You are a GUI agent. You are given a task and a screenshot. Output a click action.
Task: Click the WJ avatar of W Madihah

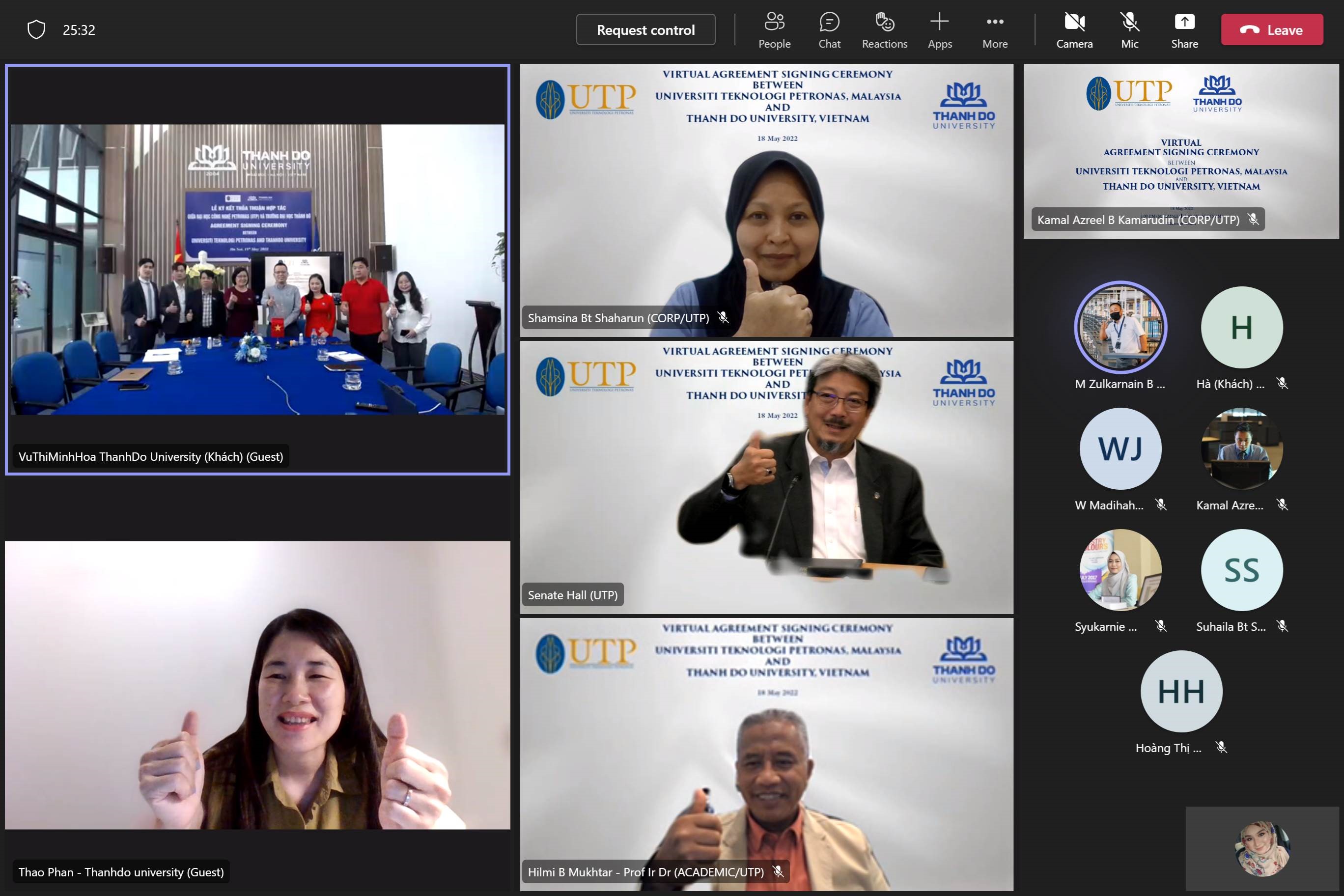(1120, 448)
